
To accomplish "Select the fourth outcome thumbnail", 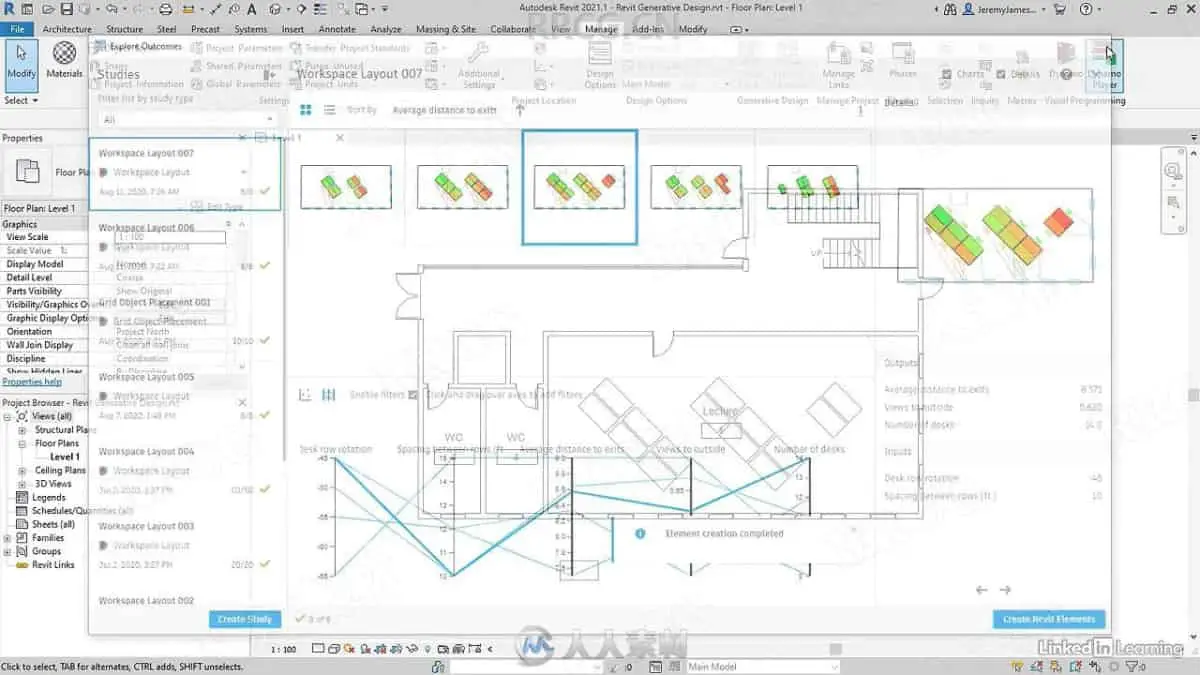I will click(x=696, y=187).
